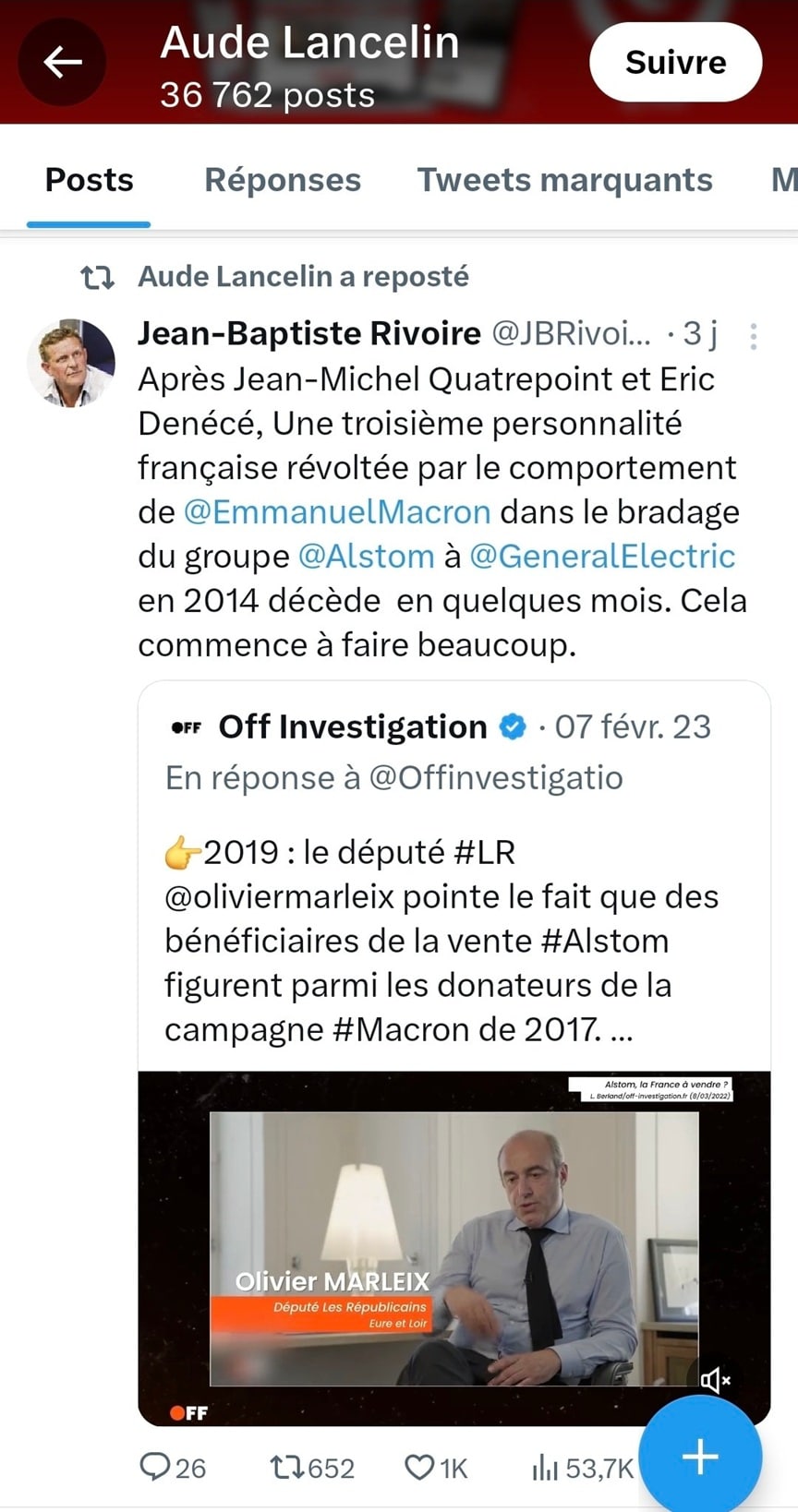View post analytics bar chart icon
798x1512 pixels.
[545, 1467]
